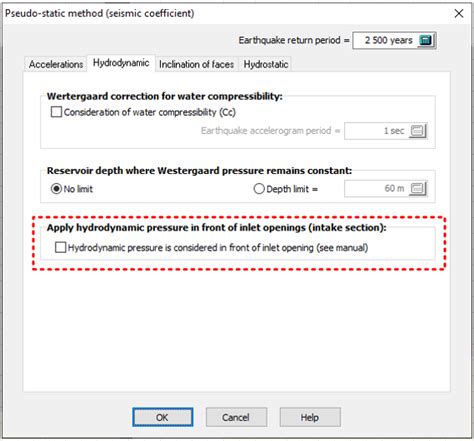Screen dimensions: 474x441
Task: Open calculator icon beside earthquake return period
Action: [x=426, y=40]
